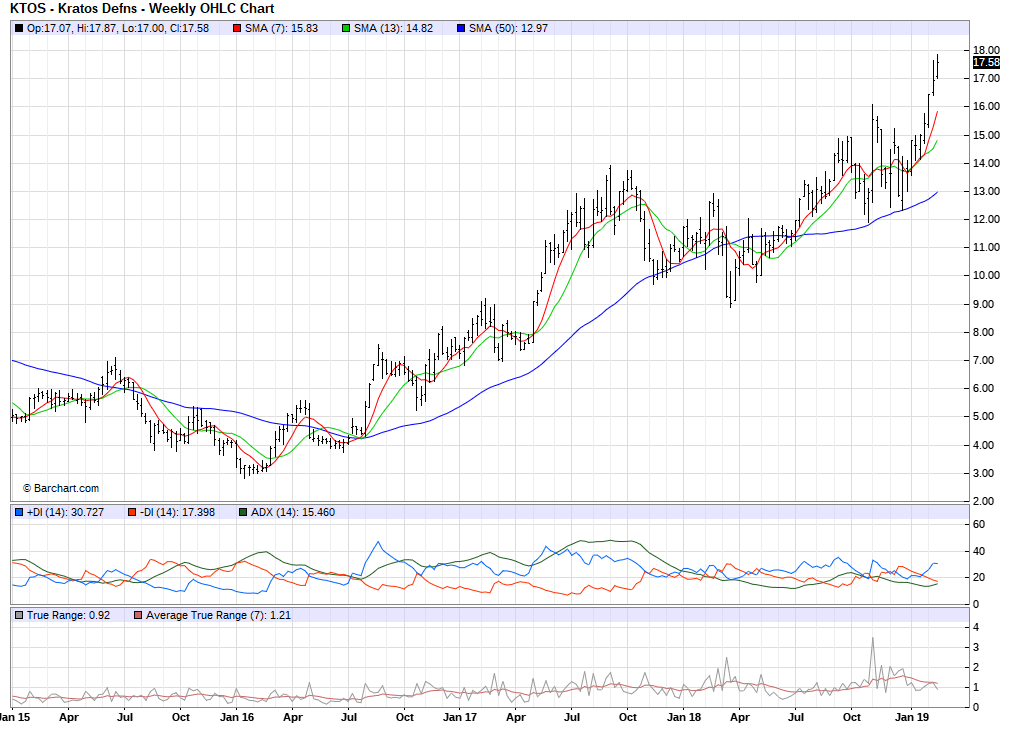The image size is (1011, 748).
Task: Click the SMA (13): 14.82 label
Action: (393, 28)
